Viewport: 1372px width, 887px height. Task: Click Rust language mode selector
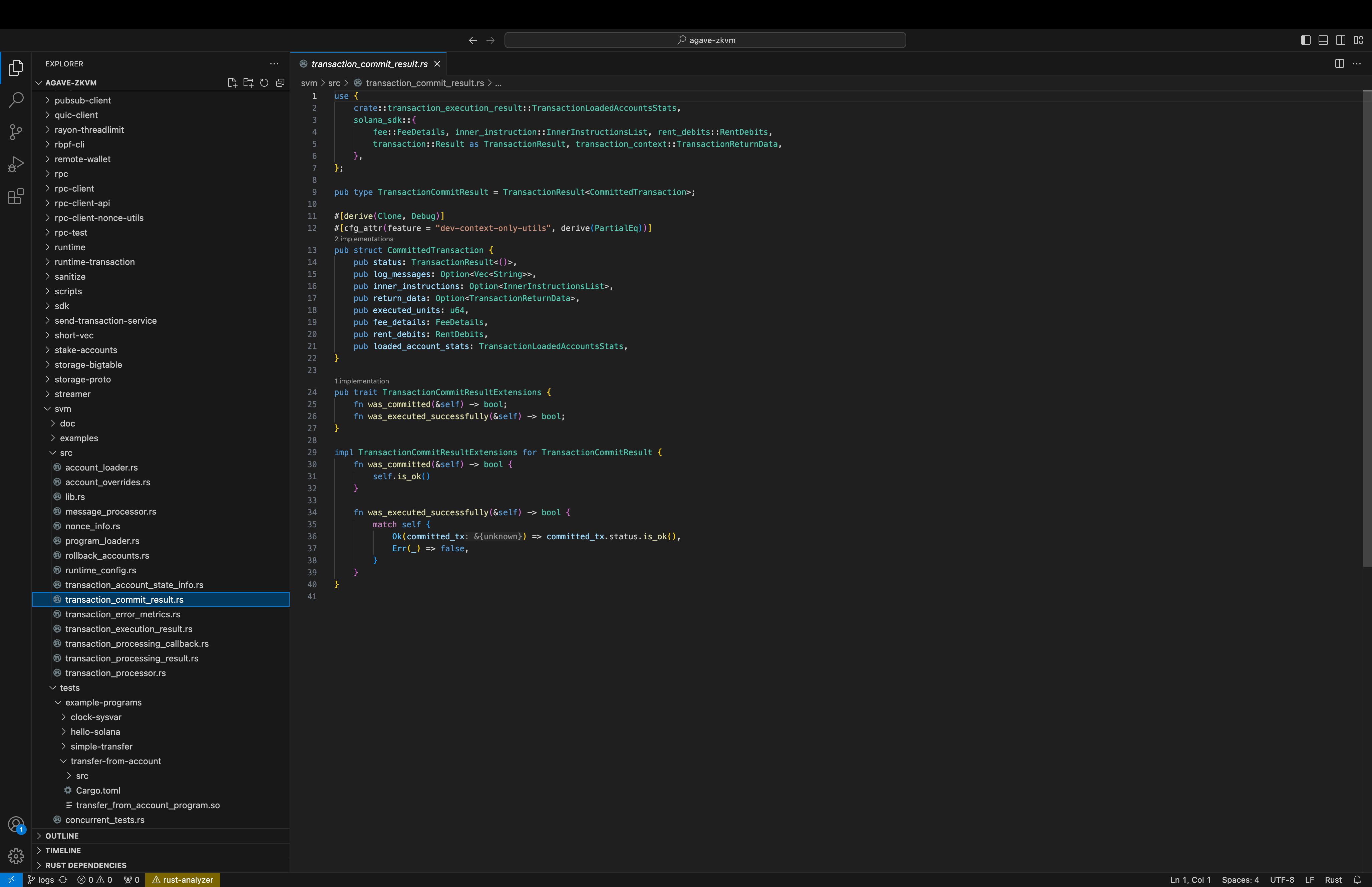[1333, 880]
